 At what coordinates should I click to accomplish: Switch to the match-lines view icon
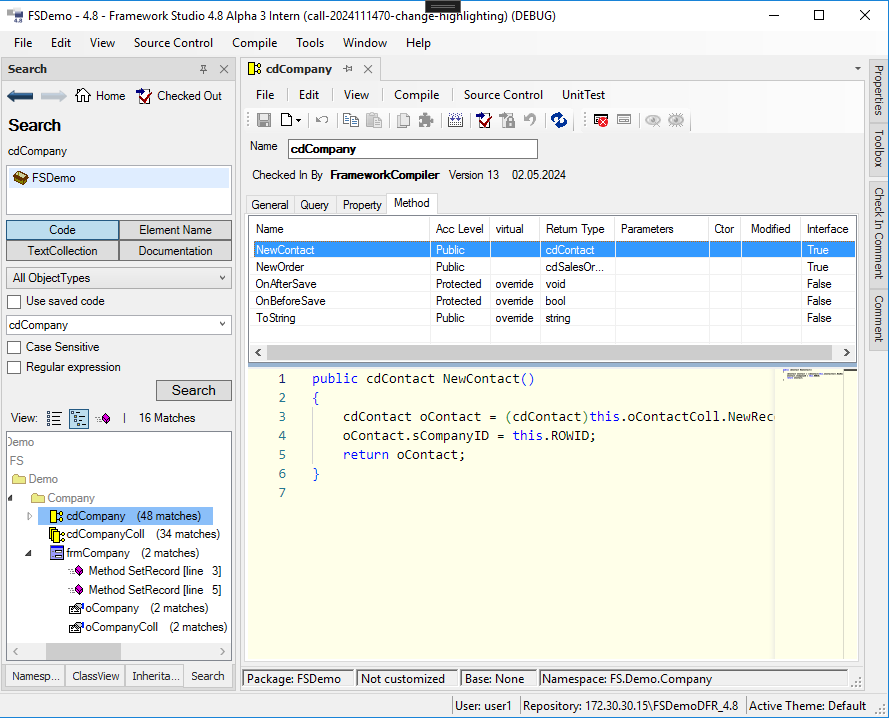103,419
